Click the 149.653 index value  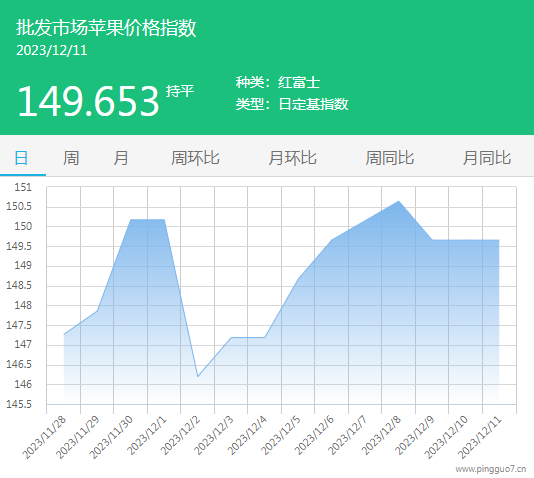[89, 101]
